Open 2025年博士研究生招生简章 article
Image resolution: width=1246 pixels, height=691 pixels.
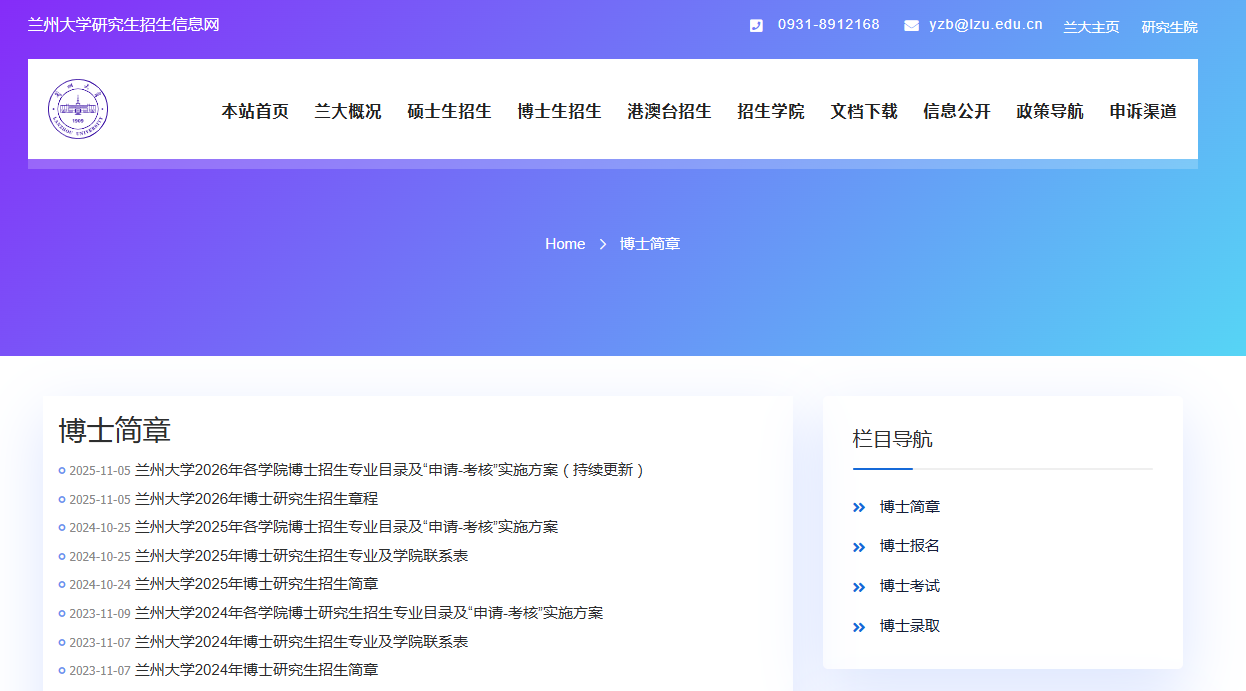coord(256,584)
